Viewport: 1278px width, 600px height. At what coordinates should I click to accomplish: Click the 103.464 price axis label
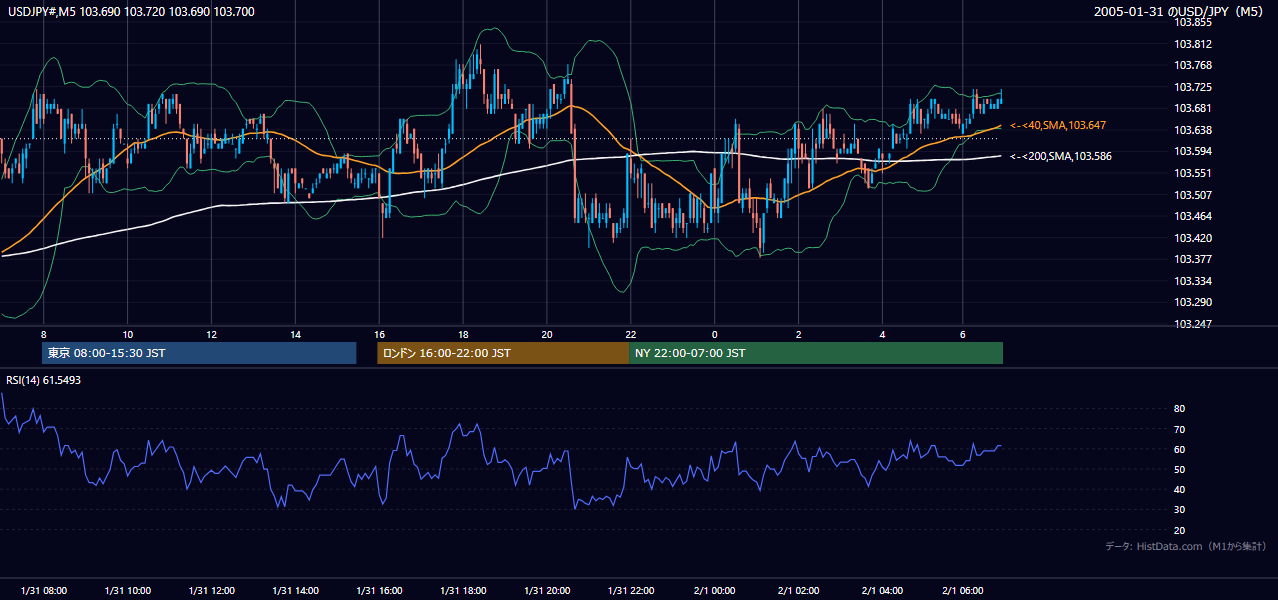[1192, 216]
